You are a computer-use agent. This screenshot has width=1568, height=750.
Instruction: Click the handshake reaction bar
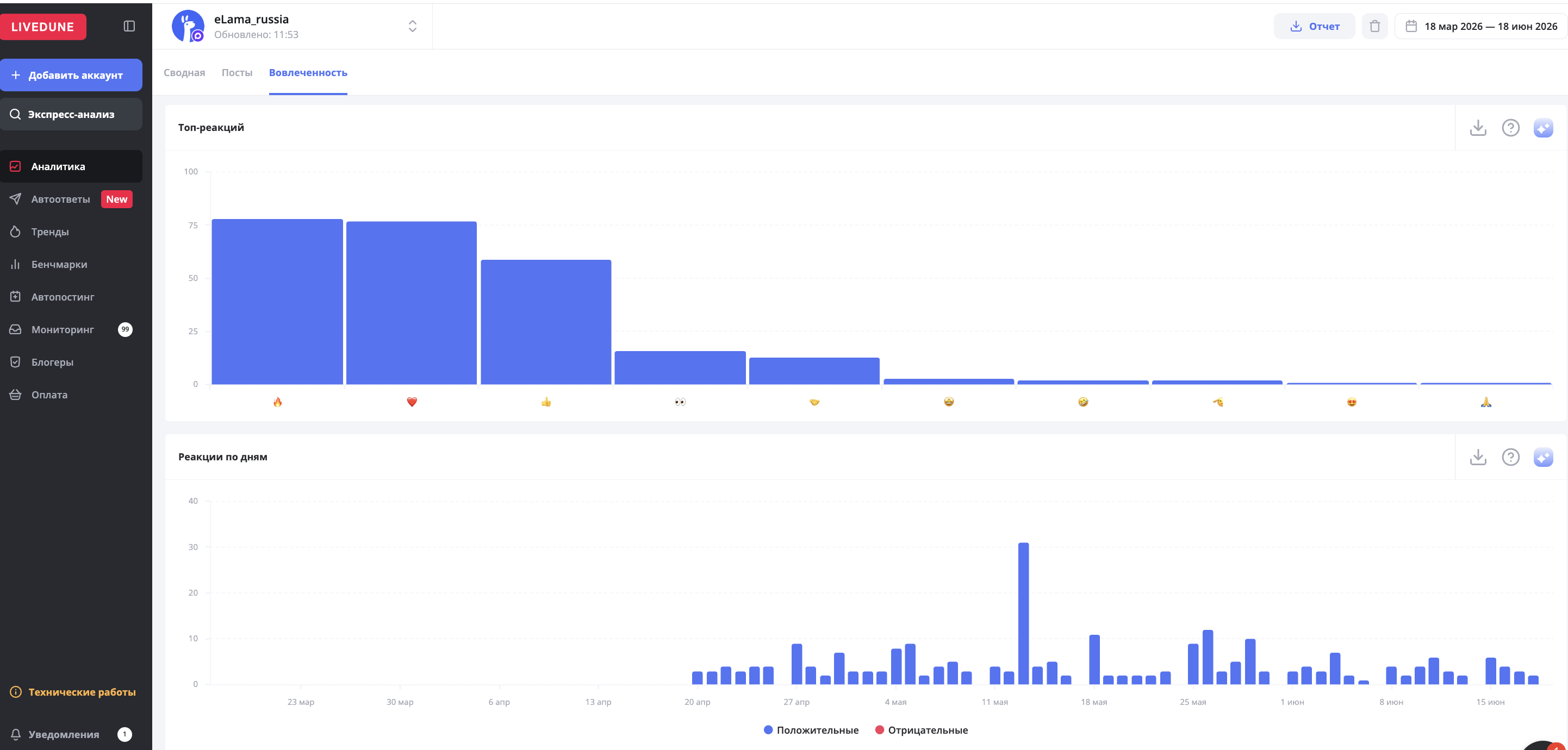coord(814,371)
